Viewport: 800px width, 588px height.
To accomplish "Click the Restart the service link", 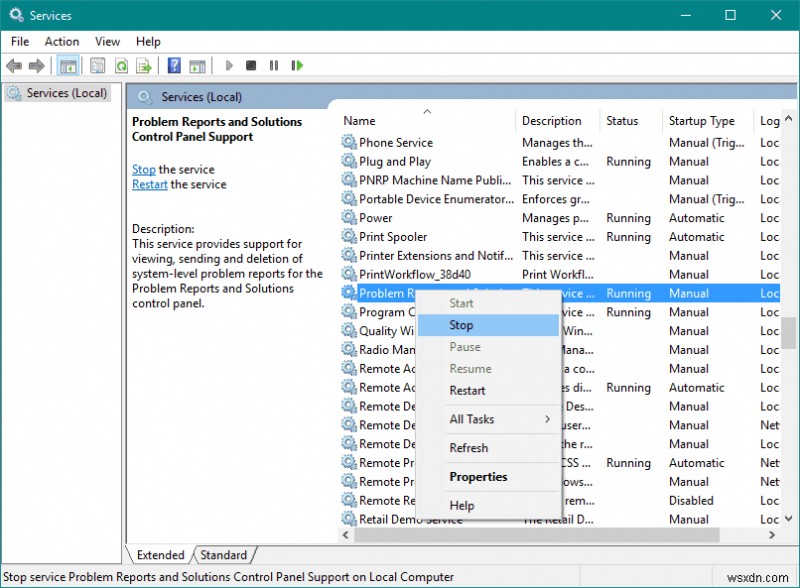I will click(149, 184).
